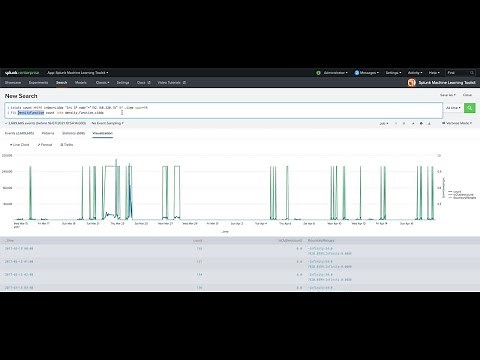Image resolution: width=480 pixels, height=360 pixels.
Task: Open the Job dropdown menu
Action: click(x=384, y=124)
